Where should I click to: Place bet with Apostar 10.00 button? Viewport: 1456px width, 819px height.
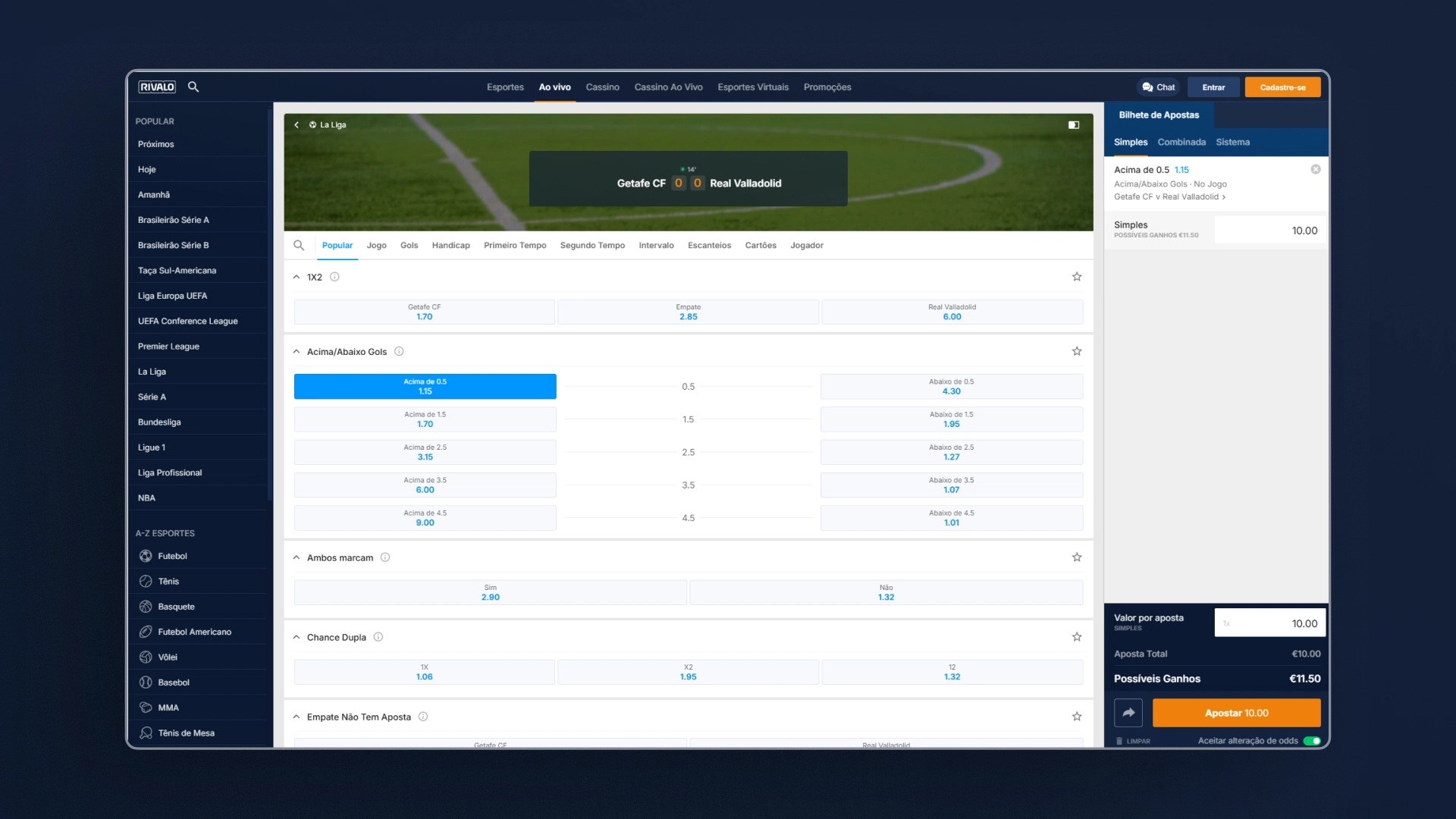coord(1236,713)
